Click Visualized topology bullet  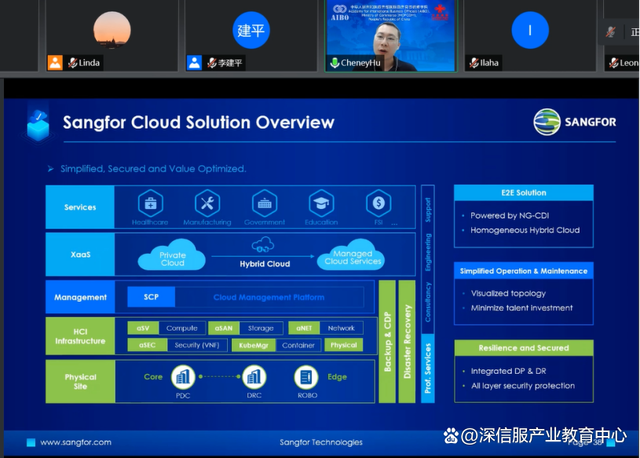[x=508, y=293]
